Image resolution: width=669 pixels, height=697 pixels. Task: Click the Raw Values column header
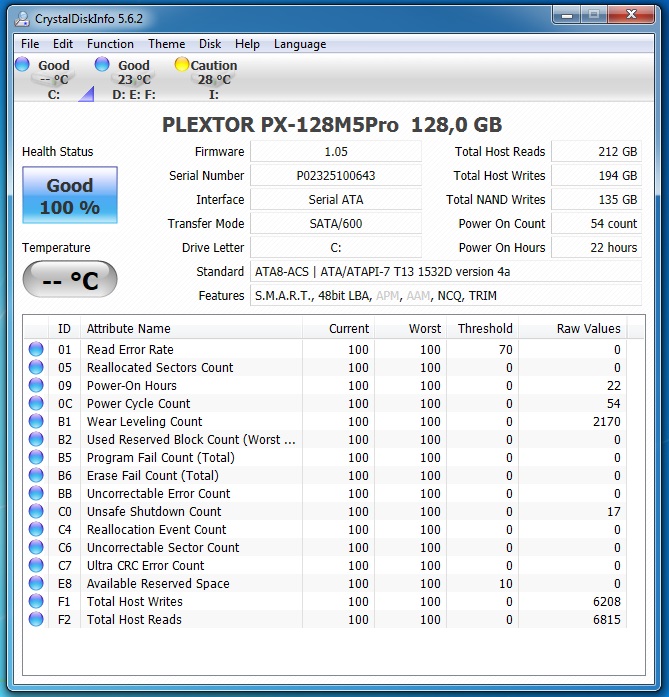click(588, 328)
